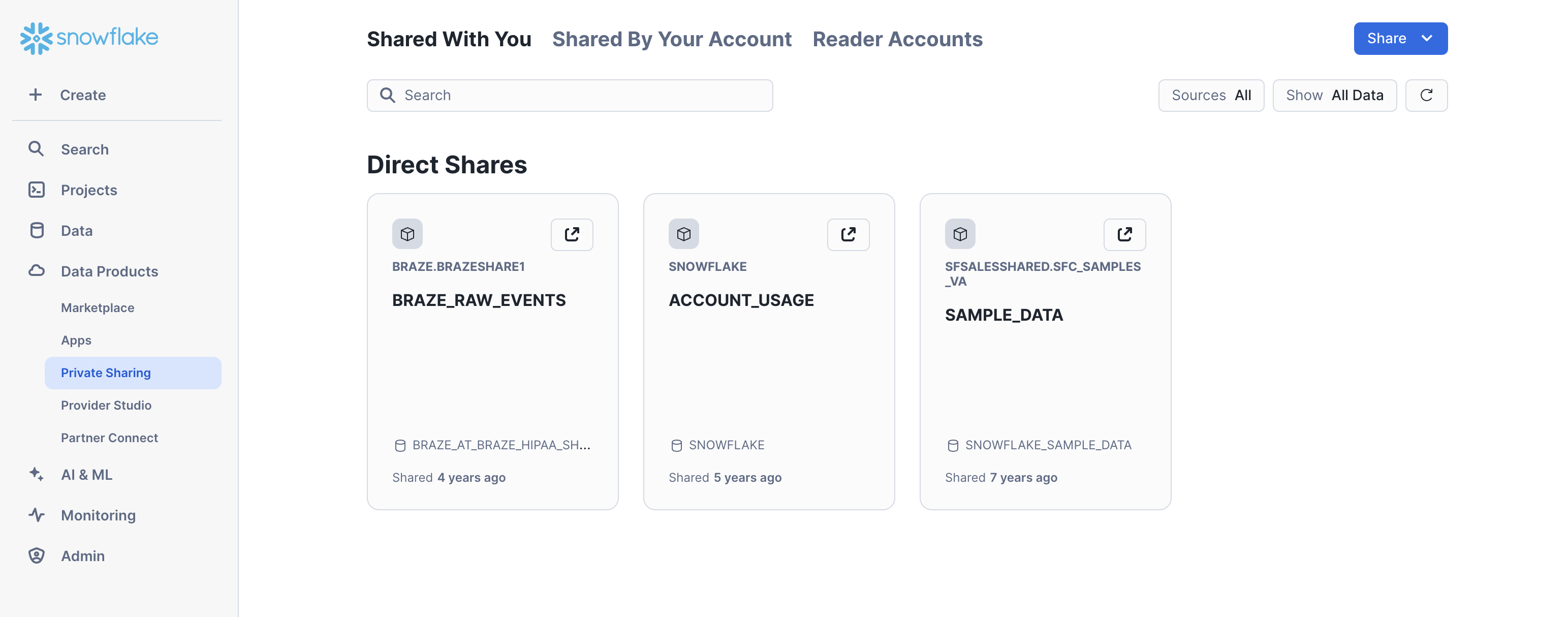
Task: Toggle the Data Products section
Action: (x=109, y=270)
